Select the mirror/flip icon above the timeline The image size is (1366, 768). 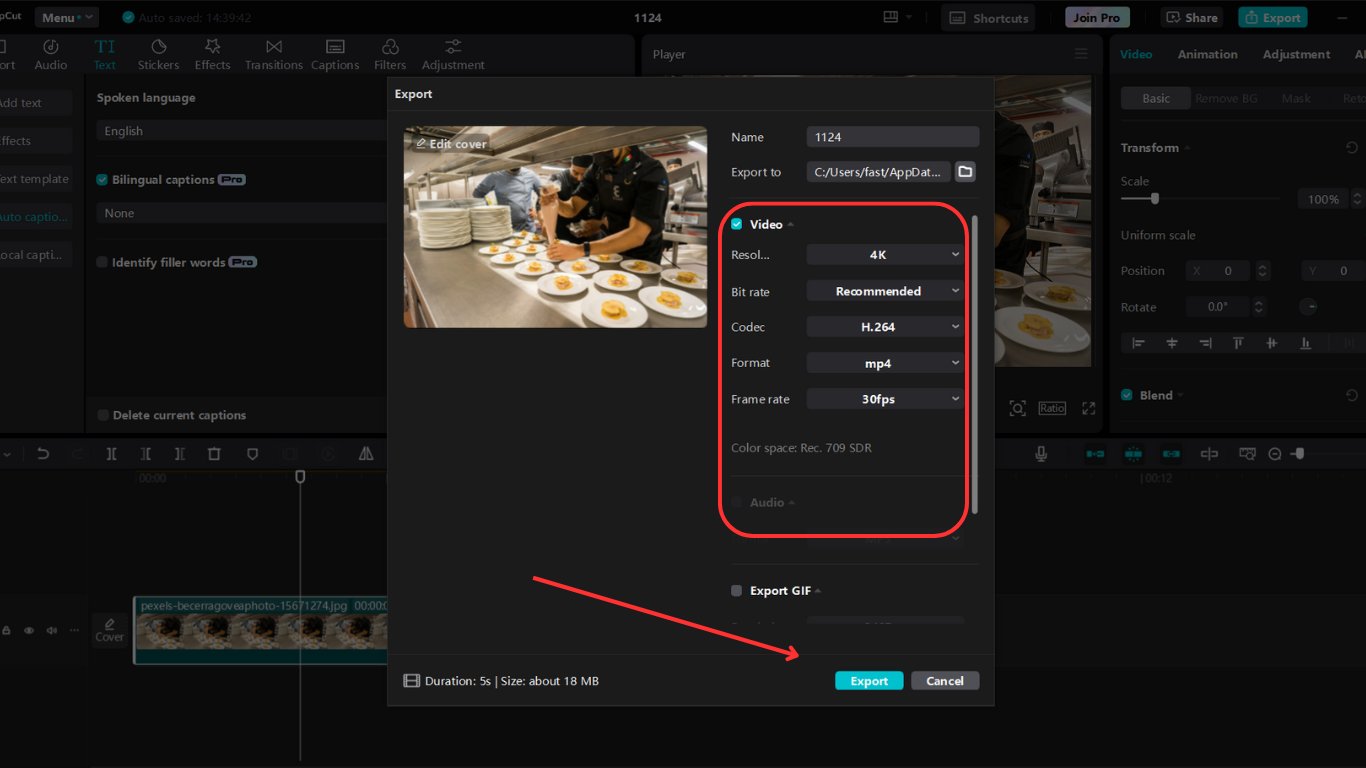[365, 453]
